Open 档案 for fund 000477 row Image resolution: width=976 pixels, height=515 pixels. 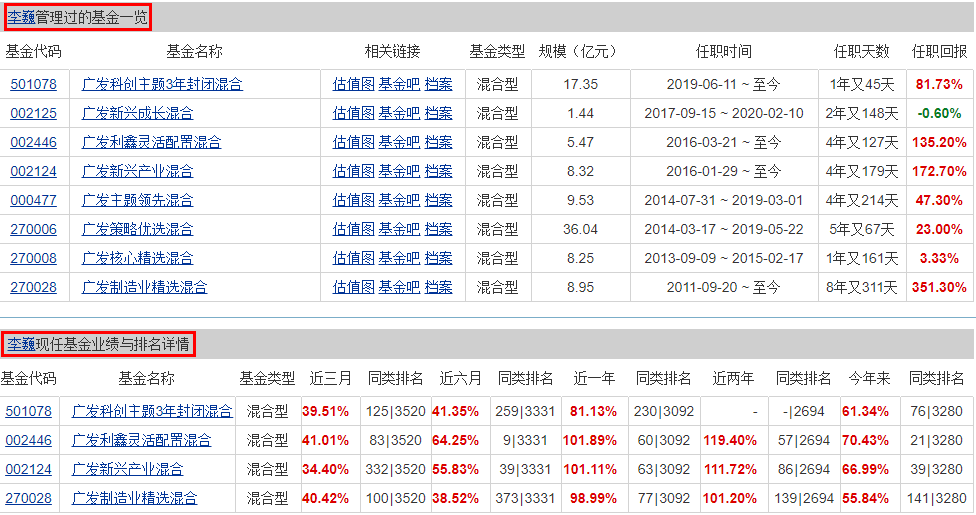438,201
